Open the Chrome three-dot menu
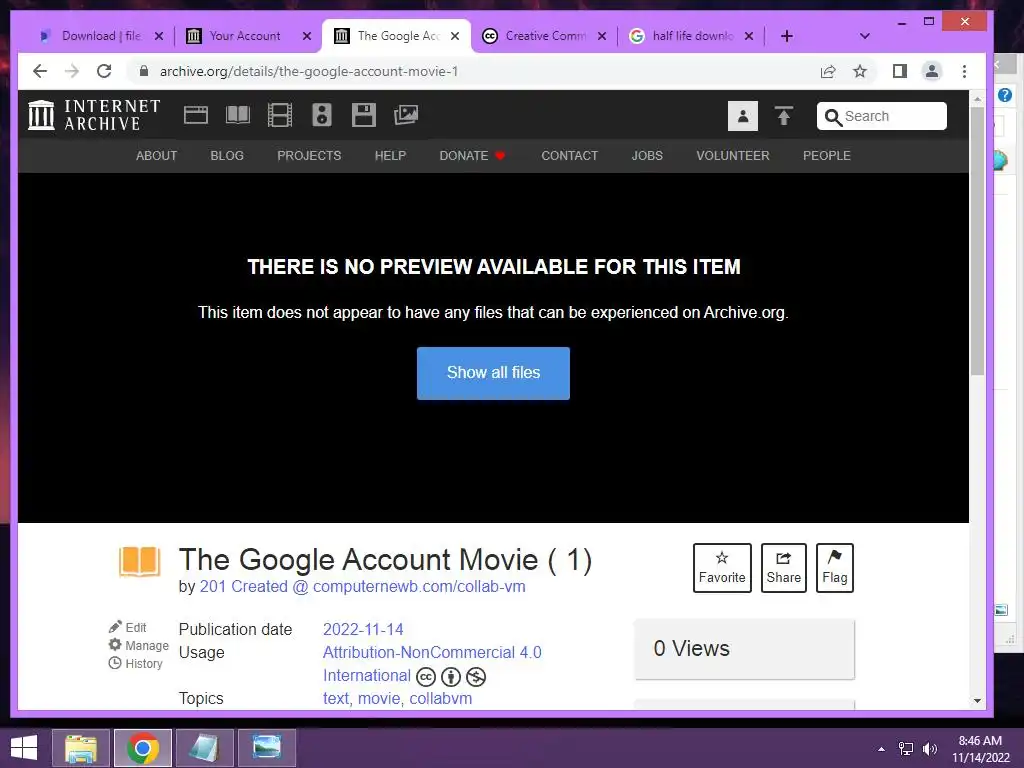Viewport: 1024px width, 768px height. tap(965, 71)
